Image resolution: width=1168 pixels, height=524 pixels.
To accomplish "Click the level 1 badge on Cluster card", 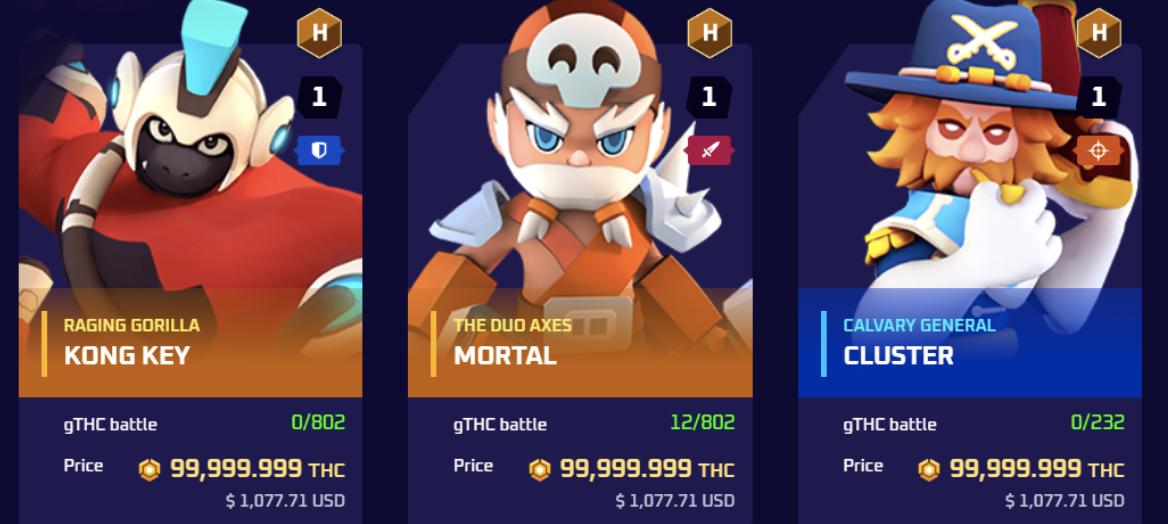I will point(1099,97).
